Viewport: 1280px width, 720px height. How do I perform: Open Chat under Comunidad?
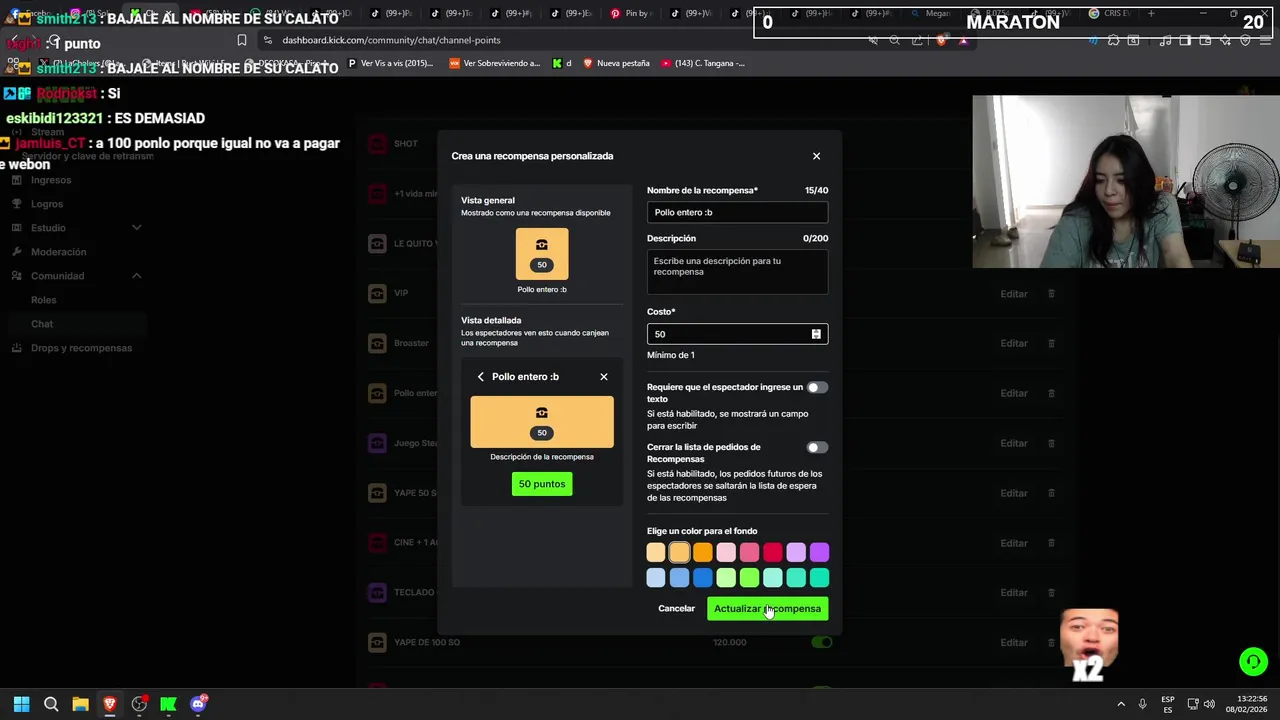[42, 324]
